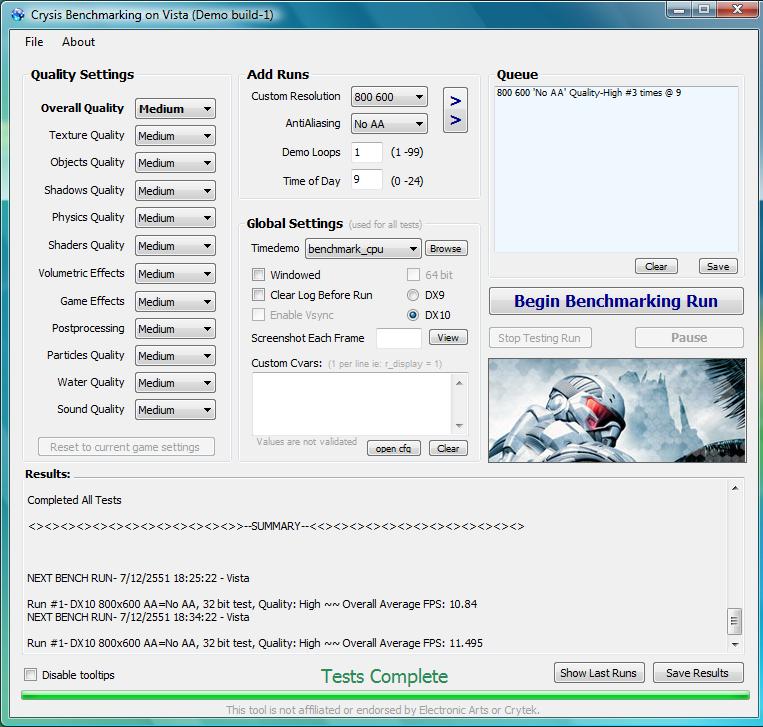Image resolution: width=763 pixels, height=727 pixels.
Task: Click the open cfg button
Action: pyautogui.click(x=394, y=448)
